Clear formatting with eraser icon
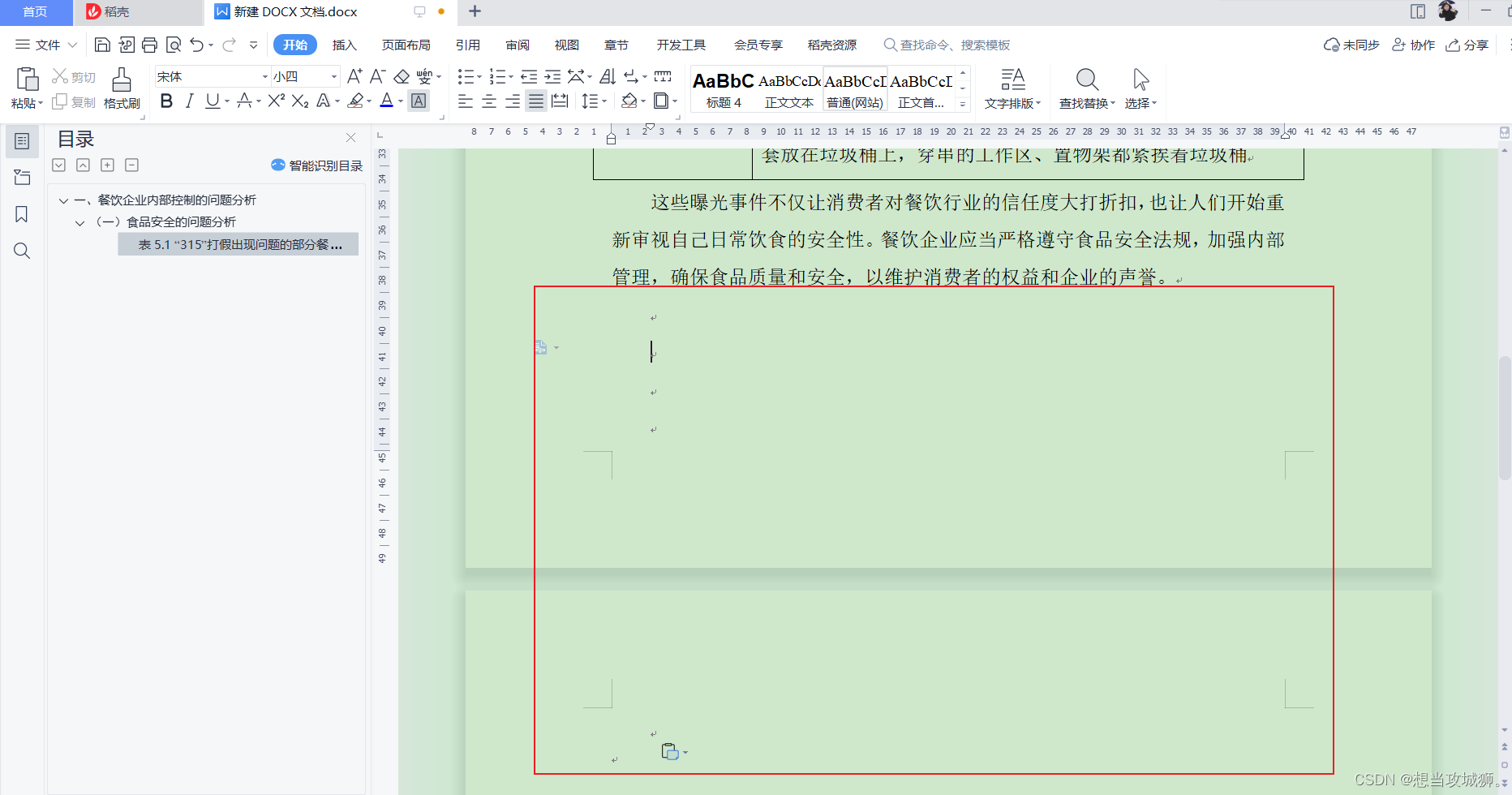1512x795 pixels. [x=402, y=76]
